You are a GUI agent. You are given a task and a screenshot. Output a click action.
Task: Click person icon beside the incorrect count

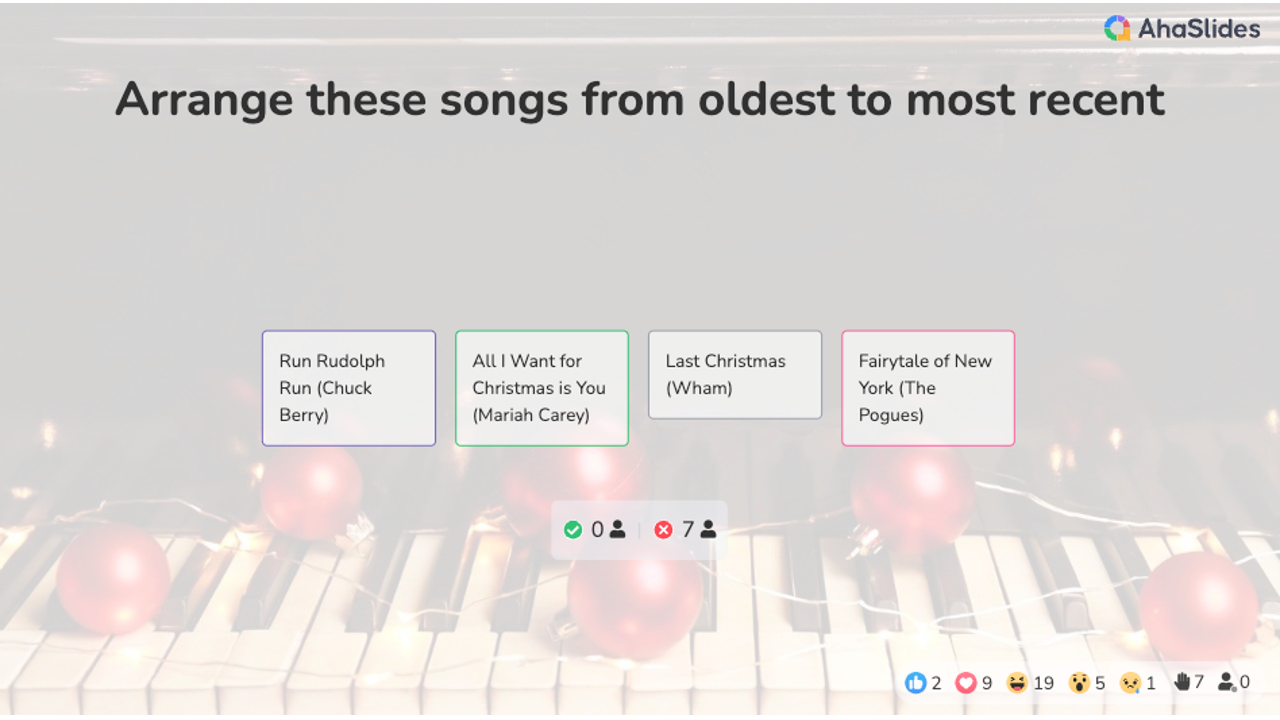click(x=708, y=530)
